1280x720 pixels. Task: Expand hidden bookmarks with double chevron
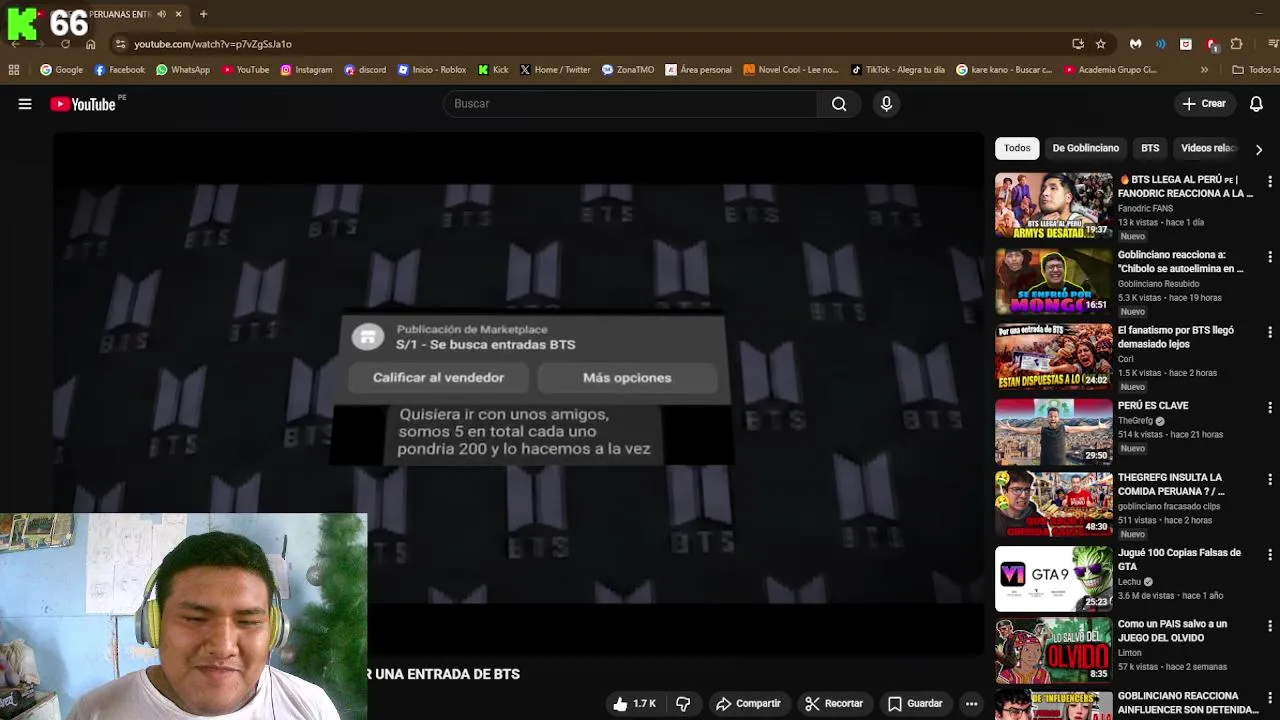point(1204,70)
